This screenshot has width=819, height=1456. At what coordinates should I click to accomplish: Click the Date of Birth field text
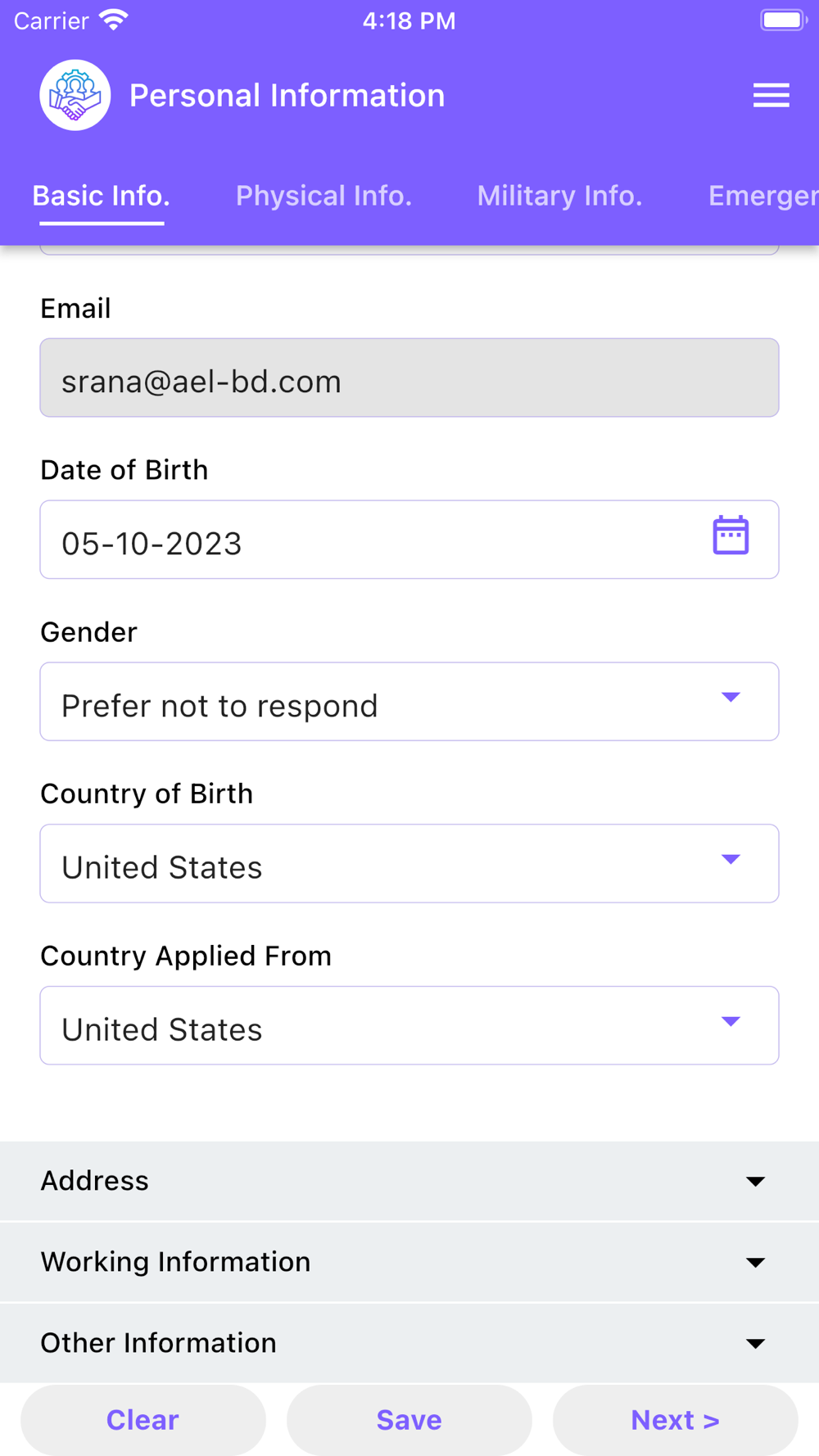tap(152, 544)
